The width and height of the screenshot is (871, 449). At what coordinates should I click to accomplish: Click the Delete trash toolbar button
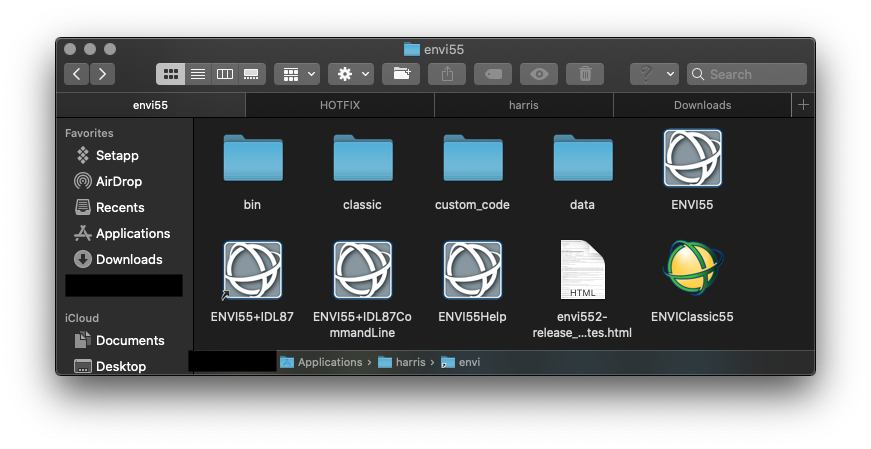click(x=585, y=74)
